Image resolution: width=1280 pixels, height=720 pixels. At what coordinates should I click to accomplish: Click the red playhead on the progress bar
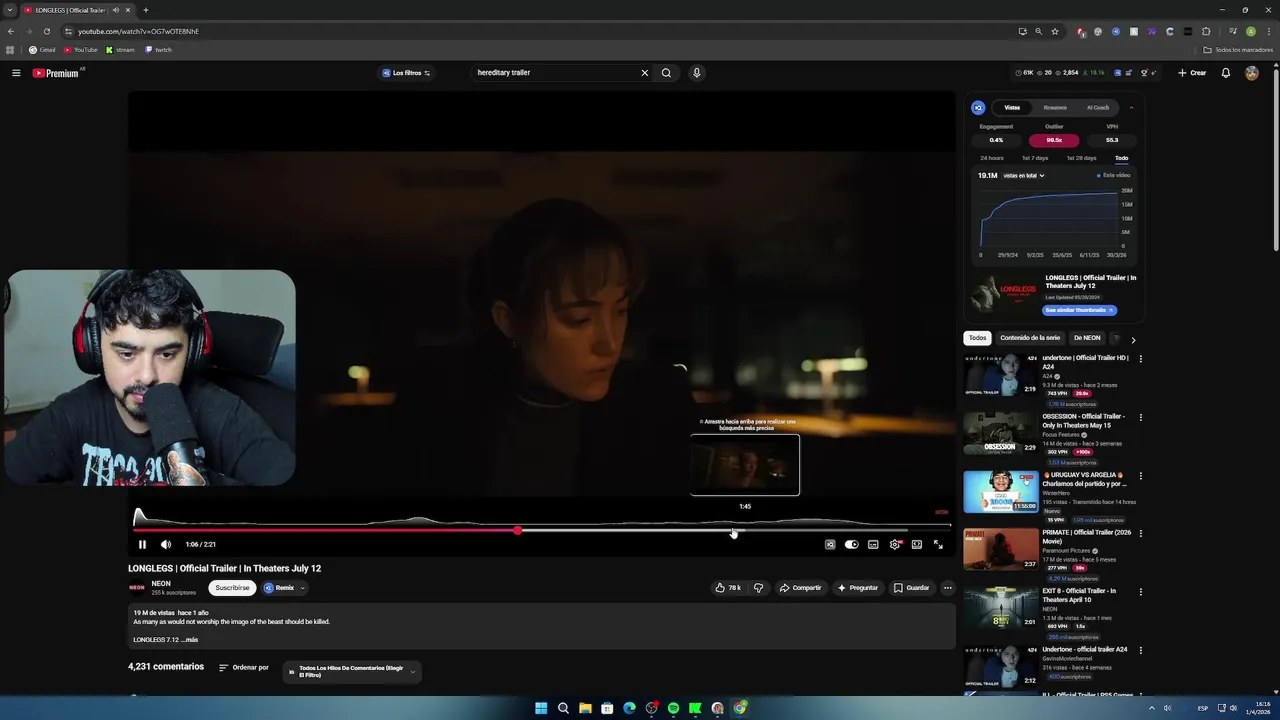pos(517,530)
